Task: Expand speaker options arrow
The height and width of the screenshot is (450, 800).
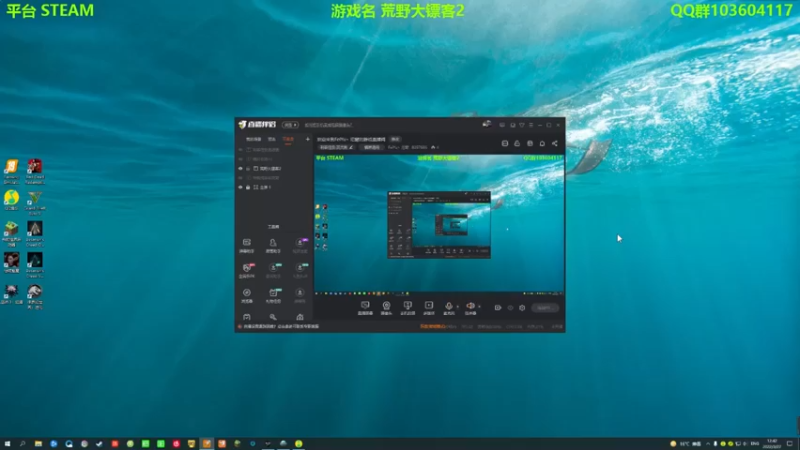Action: click(479, 307)
